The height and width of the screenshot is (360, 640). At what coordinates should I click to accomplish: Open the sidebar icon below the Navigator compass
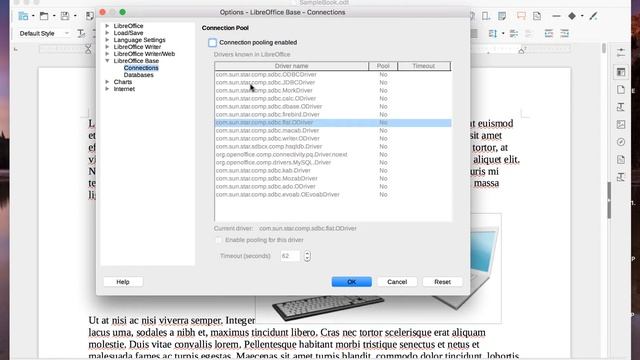click(x=621, y=160)
